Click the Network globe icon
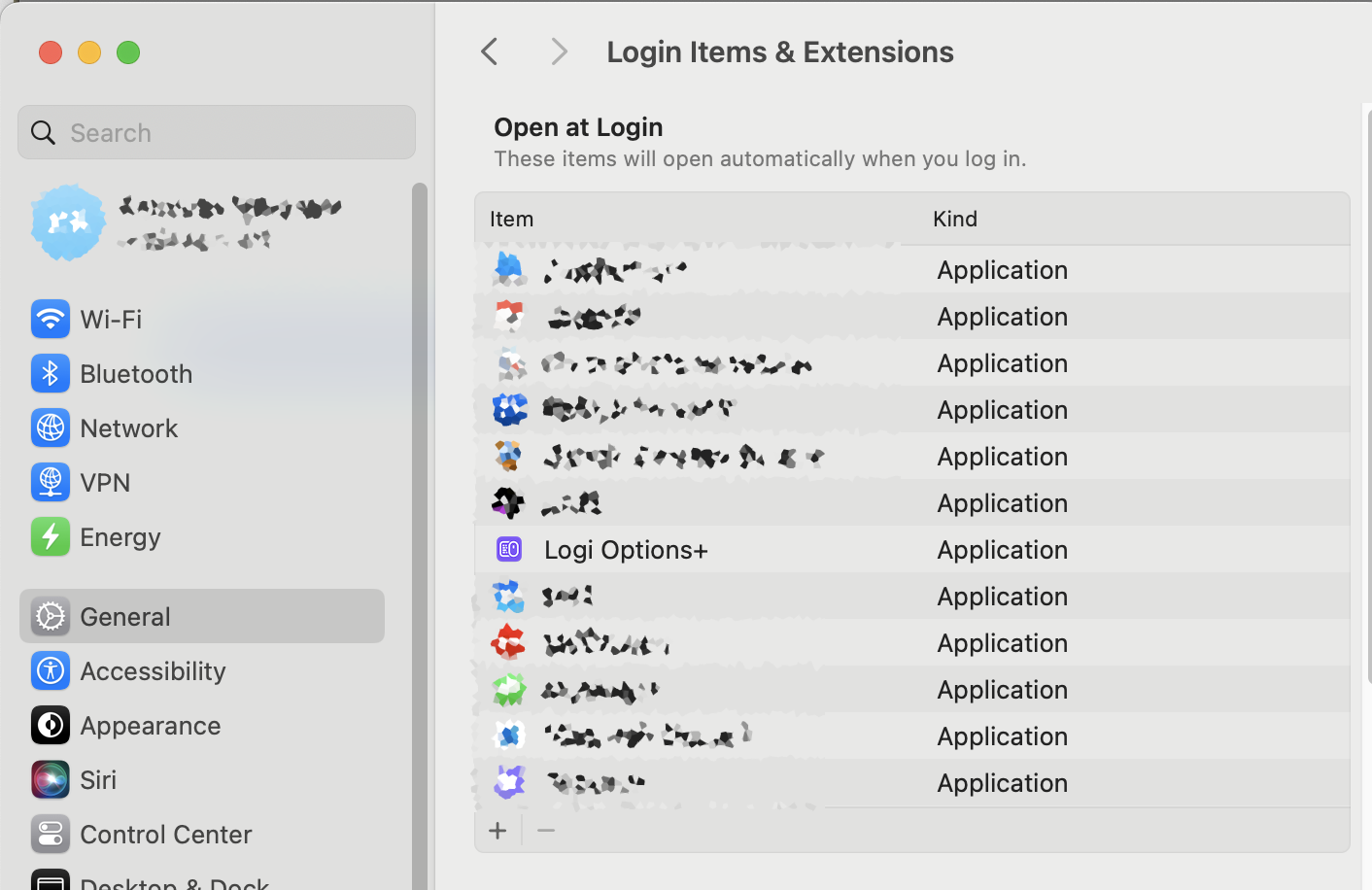 tap(50, 428)
